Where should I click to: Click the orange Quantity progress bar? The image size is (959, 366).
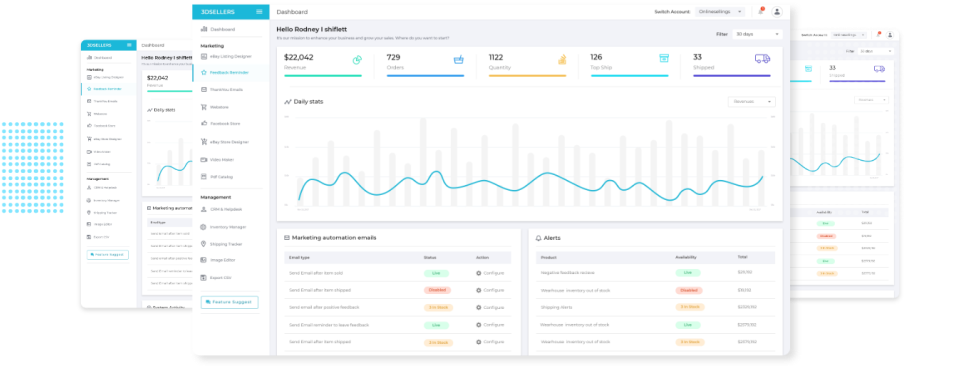[x=527, y=76]
